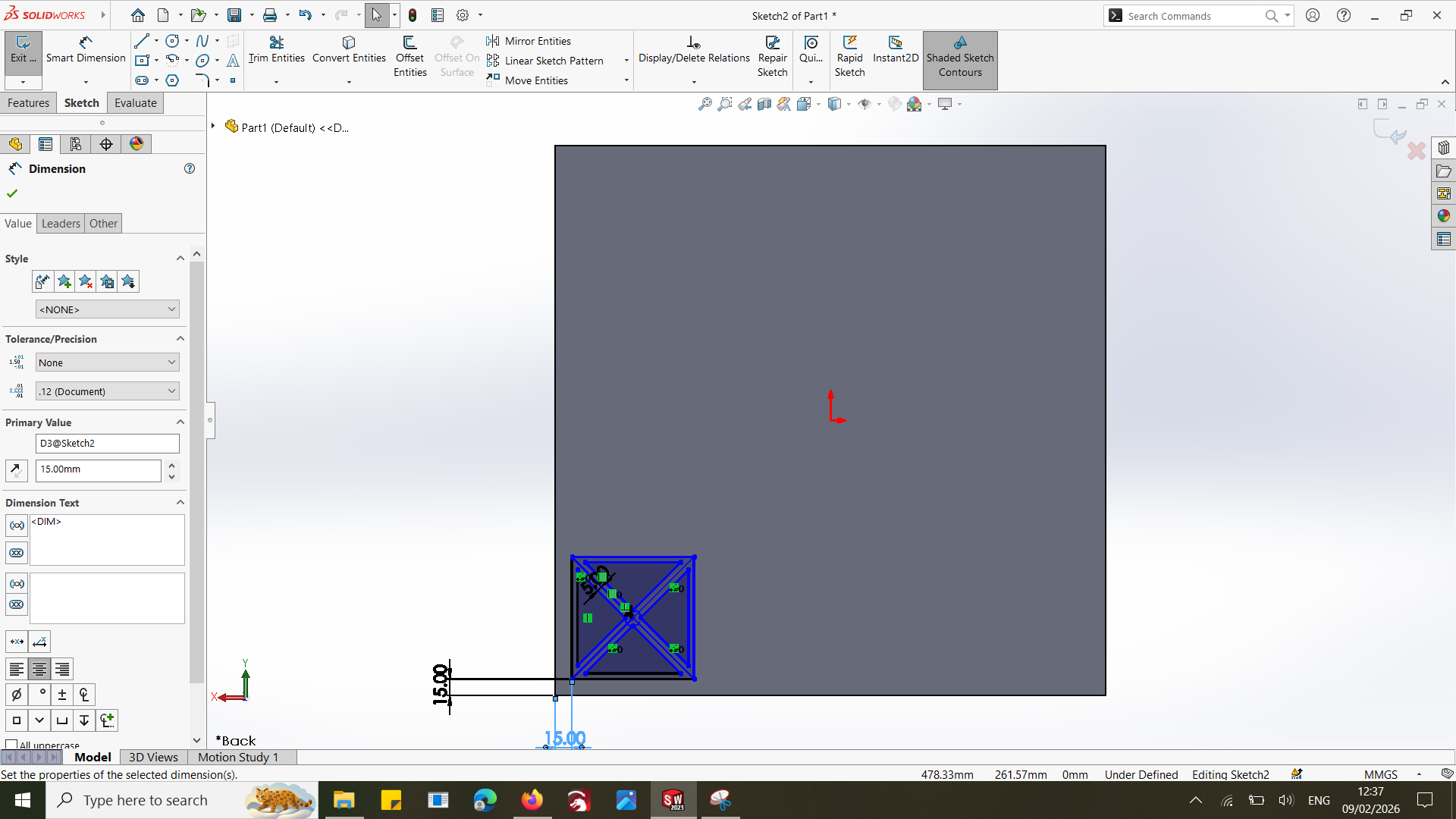Open Display/Delete Relations tool

pyautogui.click(x=693, y=49)
